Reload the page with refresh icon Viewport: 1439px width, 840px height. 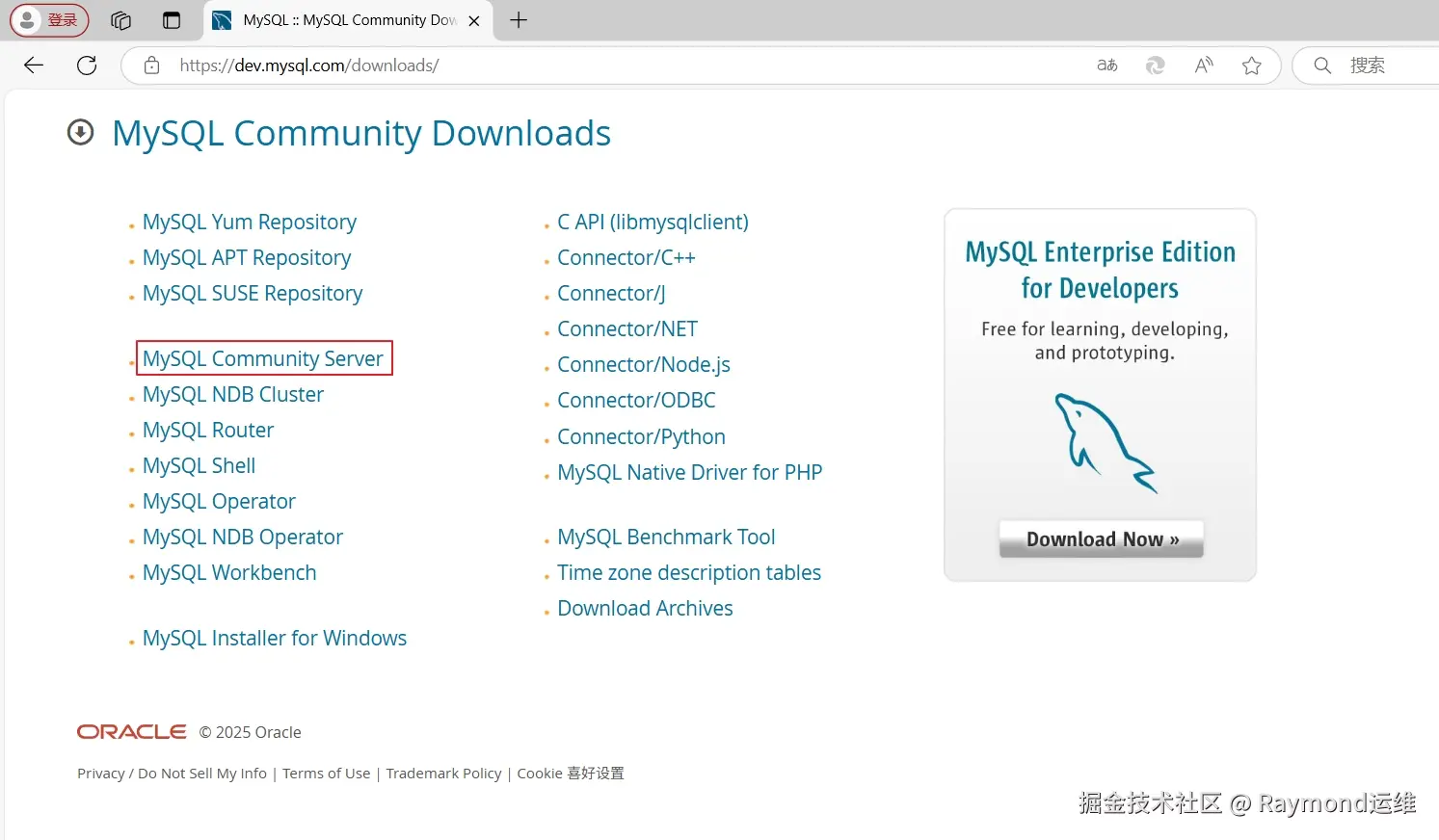point(87,66)
